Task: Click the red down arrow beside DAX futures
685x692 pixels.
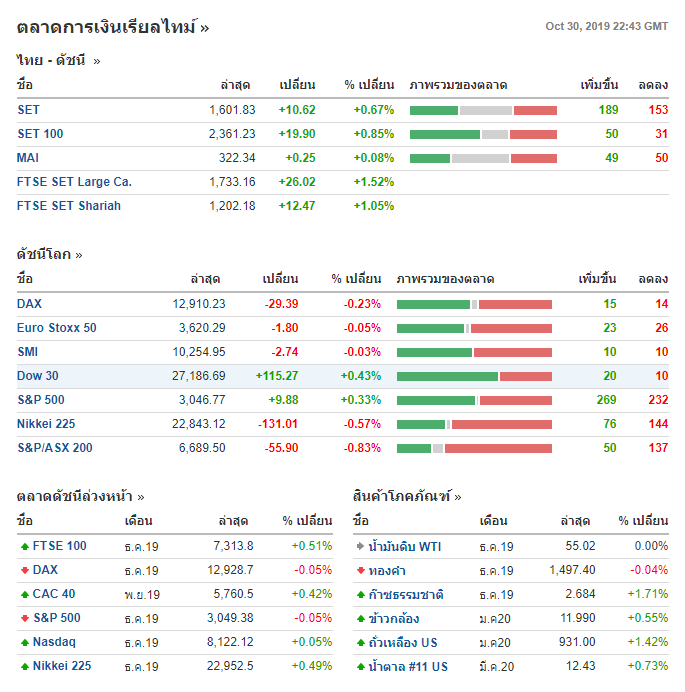Action: [24, 570]
